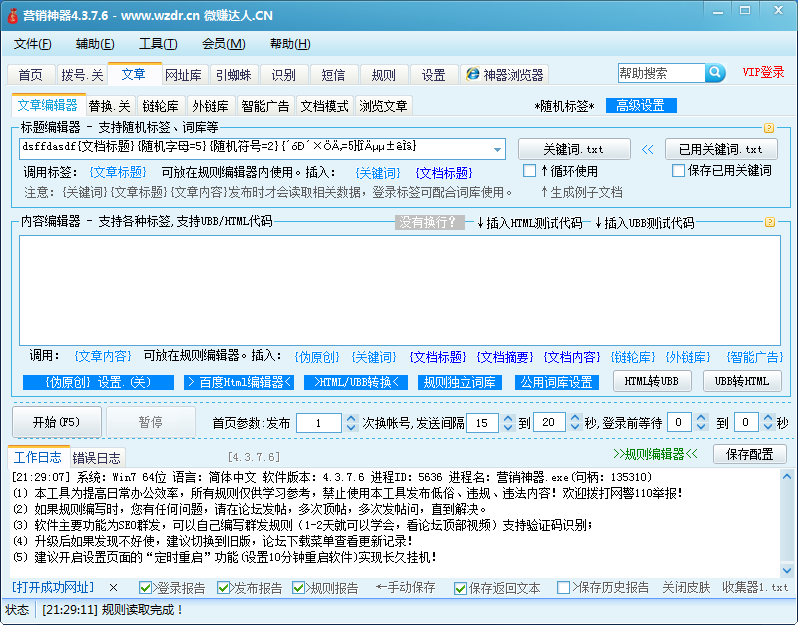Click the HTML转UBB button

651,381
